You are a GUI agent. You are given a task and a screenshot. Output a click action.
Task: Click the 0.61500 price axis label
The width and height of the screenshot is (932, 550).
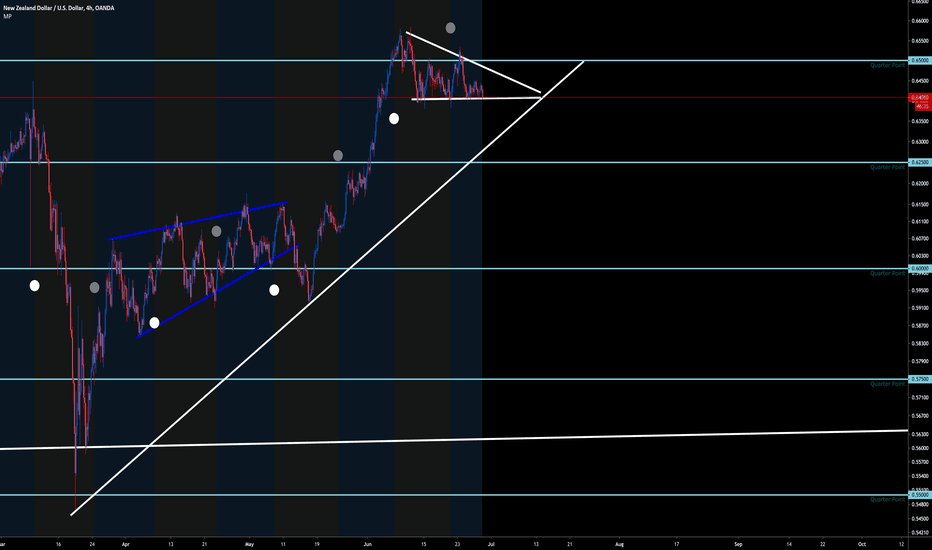click(x=920, y=204)
